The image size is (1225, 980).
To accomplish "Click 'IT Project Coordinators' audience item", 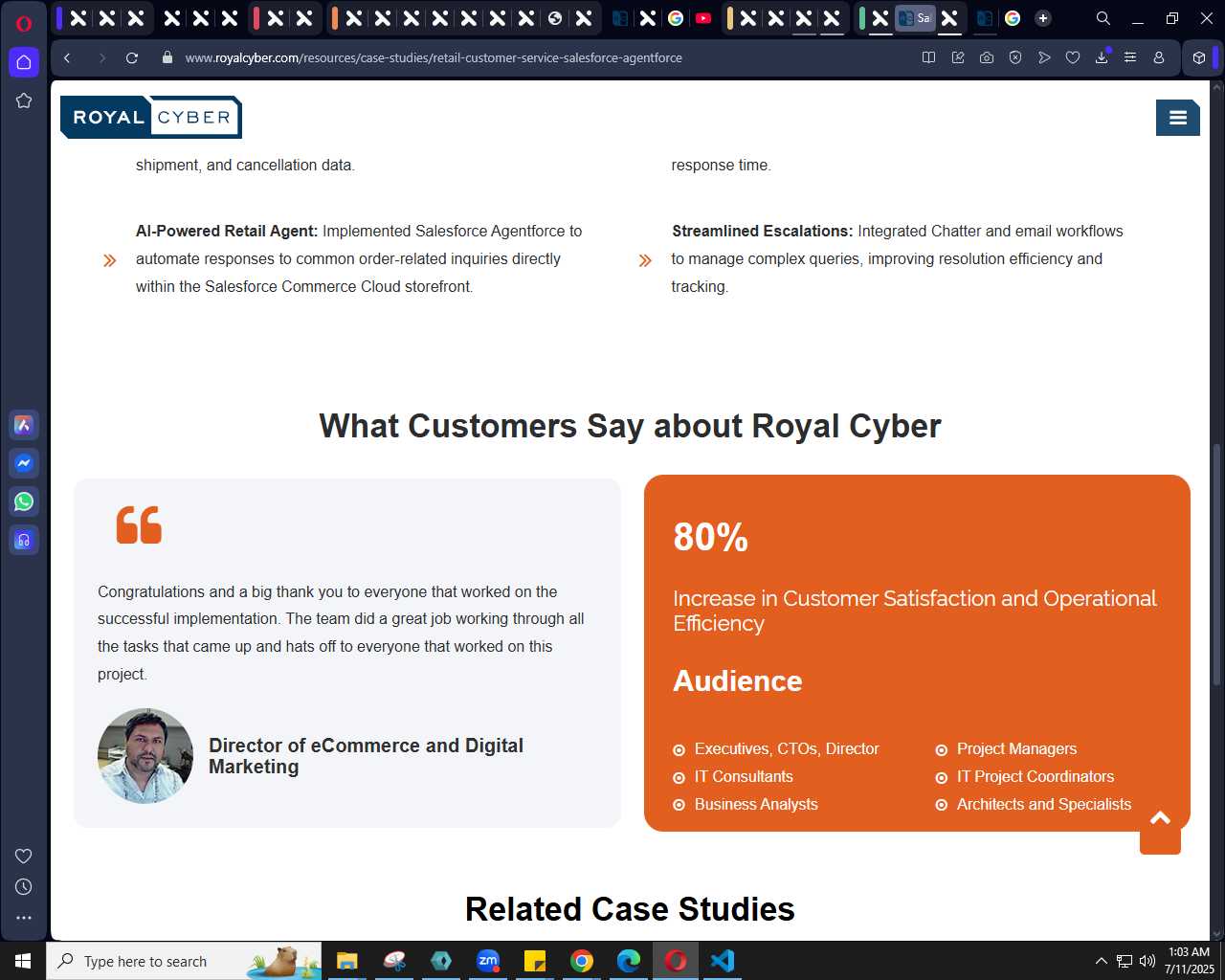I will click(1036, 776).
